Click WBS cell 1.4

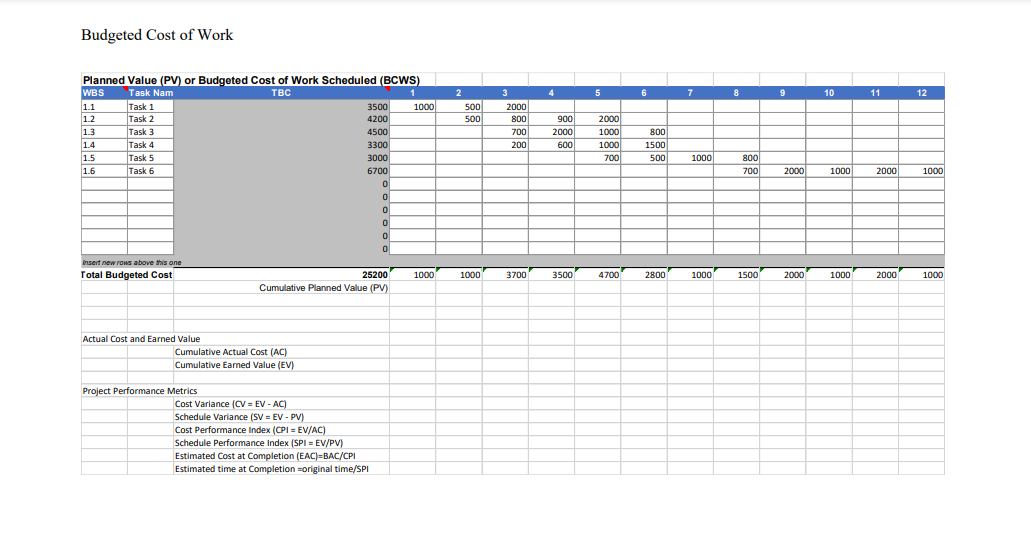pos(105,145)
